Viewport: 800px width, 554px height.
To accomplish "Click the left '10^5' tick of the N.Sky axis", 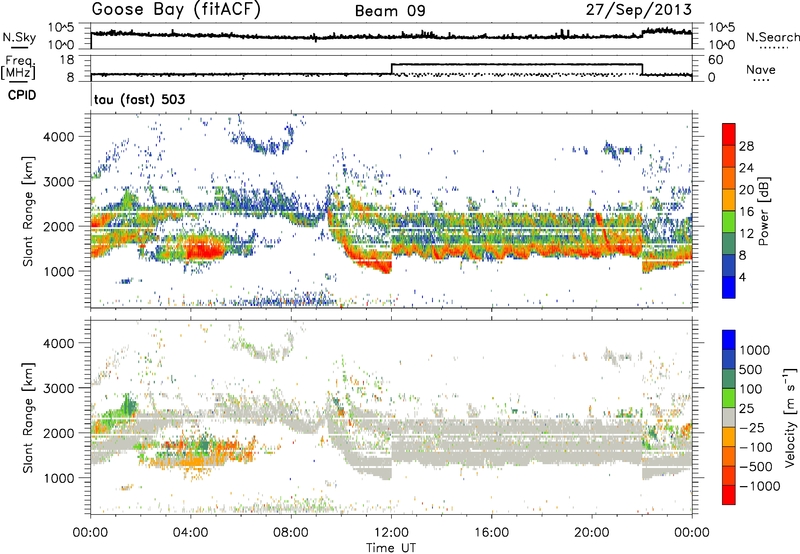I will [61, 27].
